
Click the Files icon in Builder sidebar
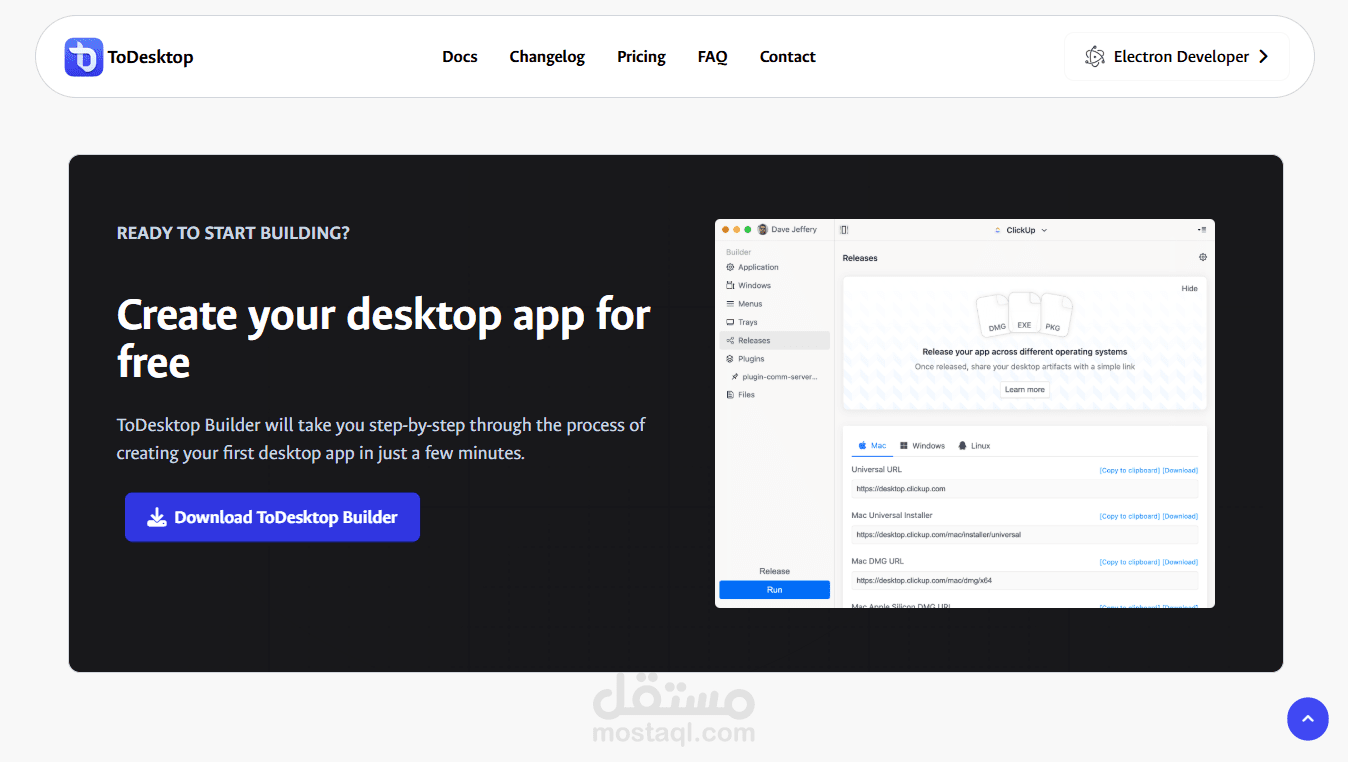tap(730, 395)
